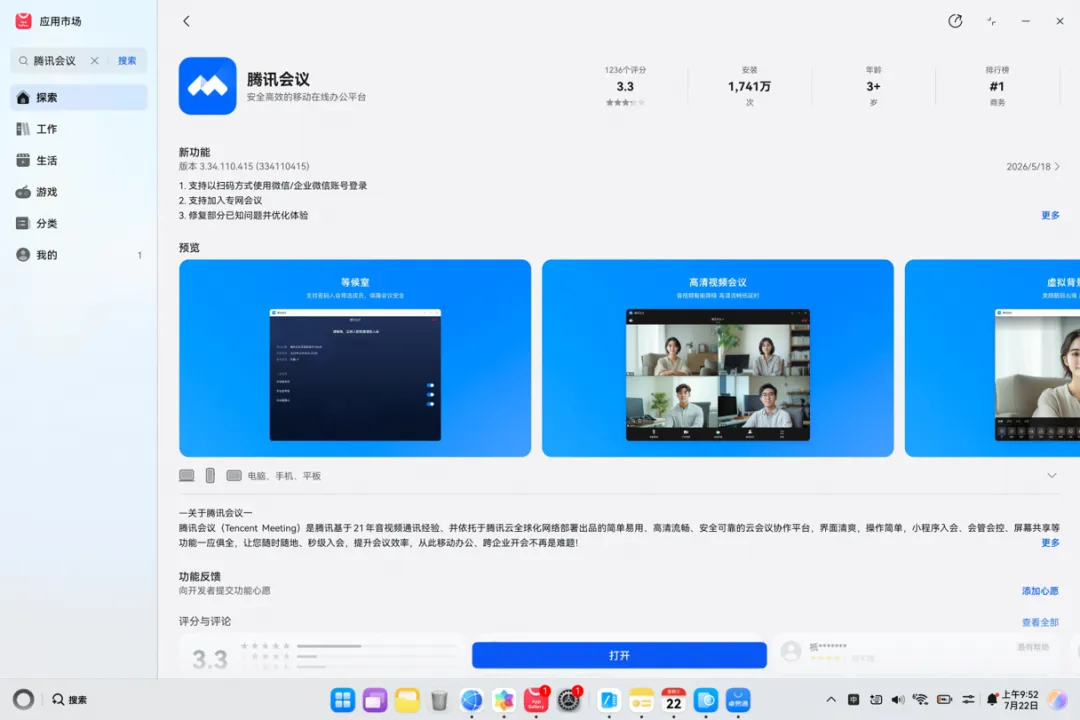Open the 虚拟背景 preview screenshot

tap(993, 358)
